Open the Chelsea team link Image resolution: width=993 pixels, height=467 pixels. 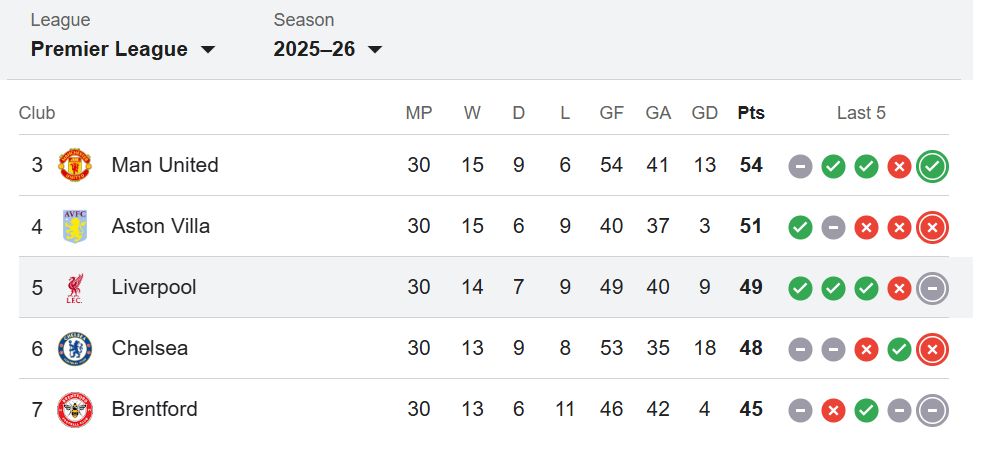[x=150, y=348]
